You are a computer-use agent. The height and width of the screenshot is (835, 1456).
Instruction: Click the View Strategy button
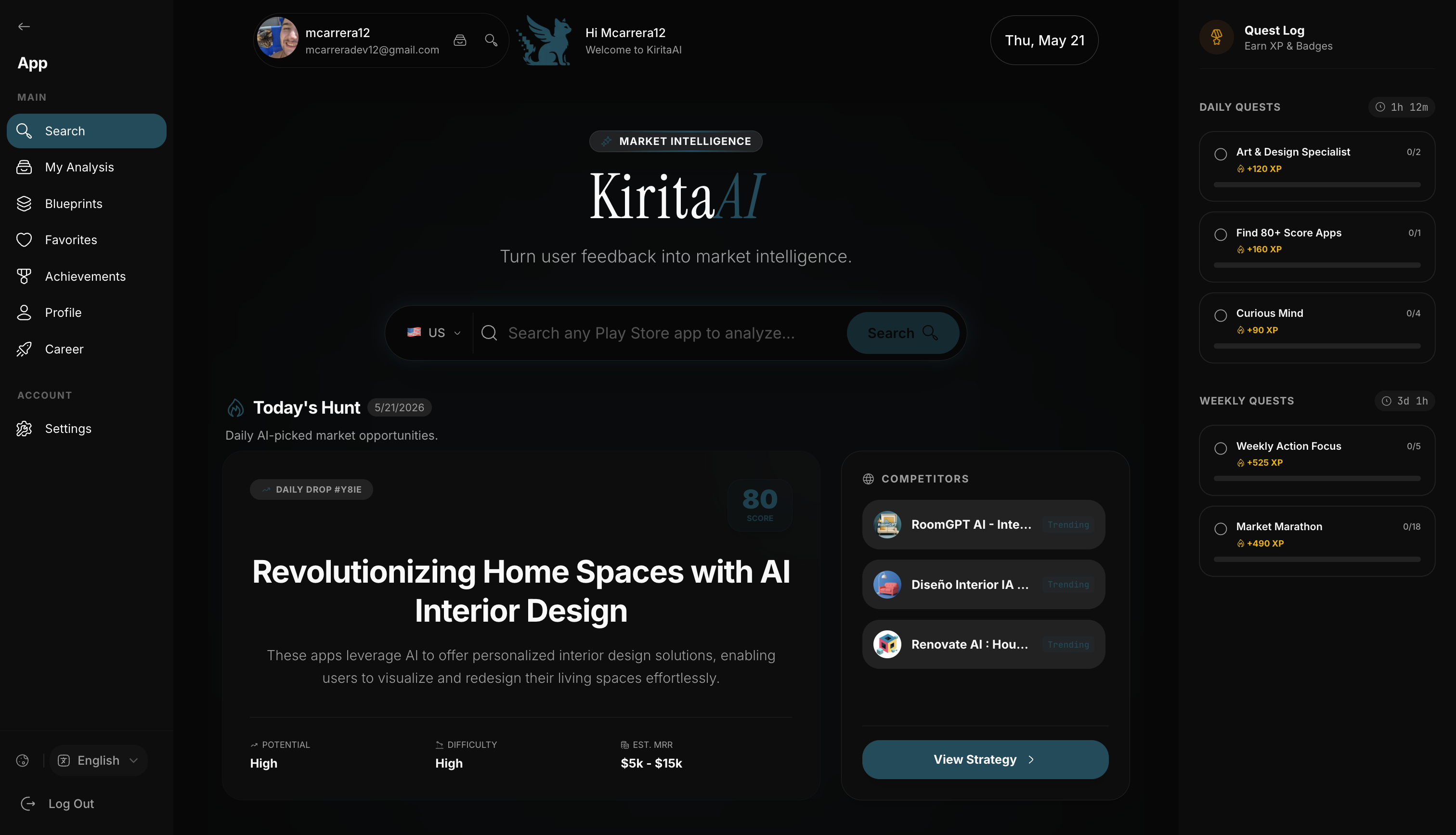pyautogui.click(x=985, y=759)
